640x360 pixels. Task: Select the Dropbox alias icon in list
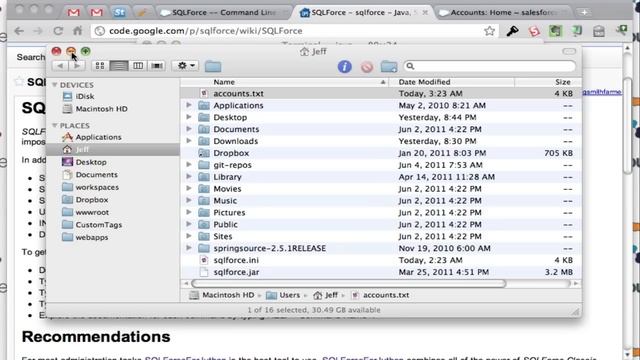pyautogui.click(x=204, y=153)
